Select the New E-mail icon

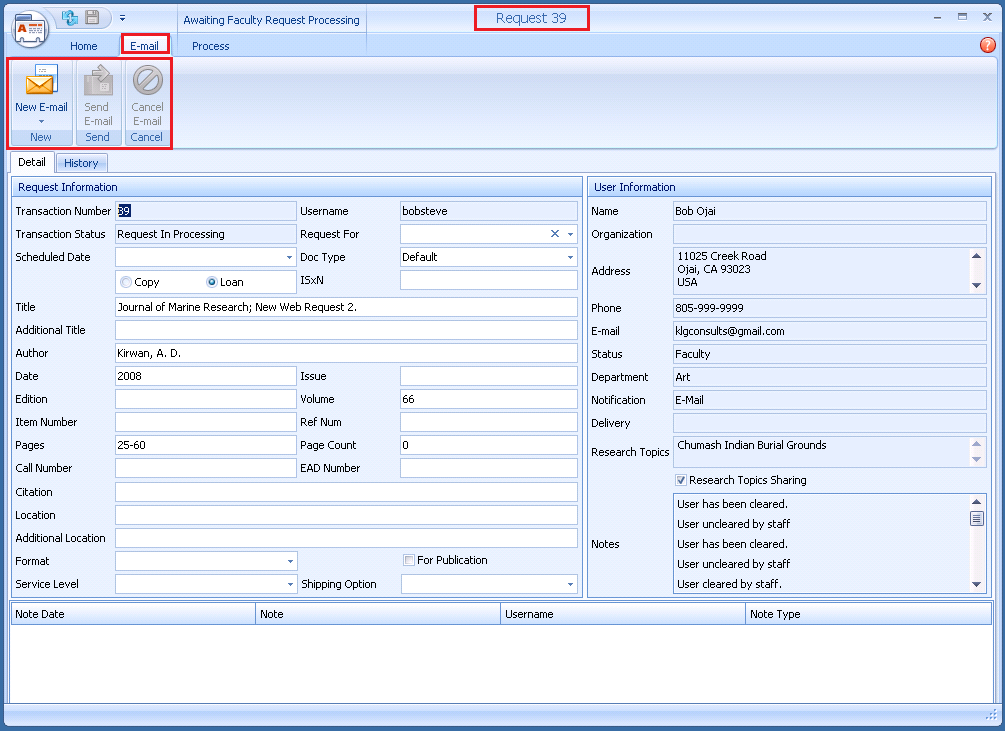(x=40, y=85)
